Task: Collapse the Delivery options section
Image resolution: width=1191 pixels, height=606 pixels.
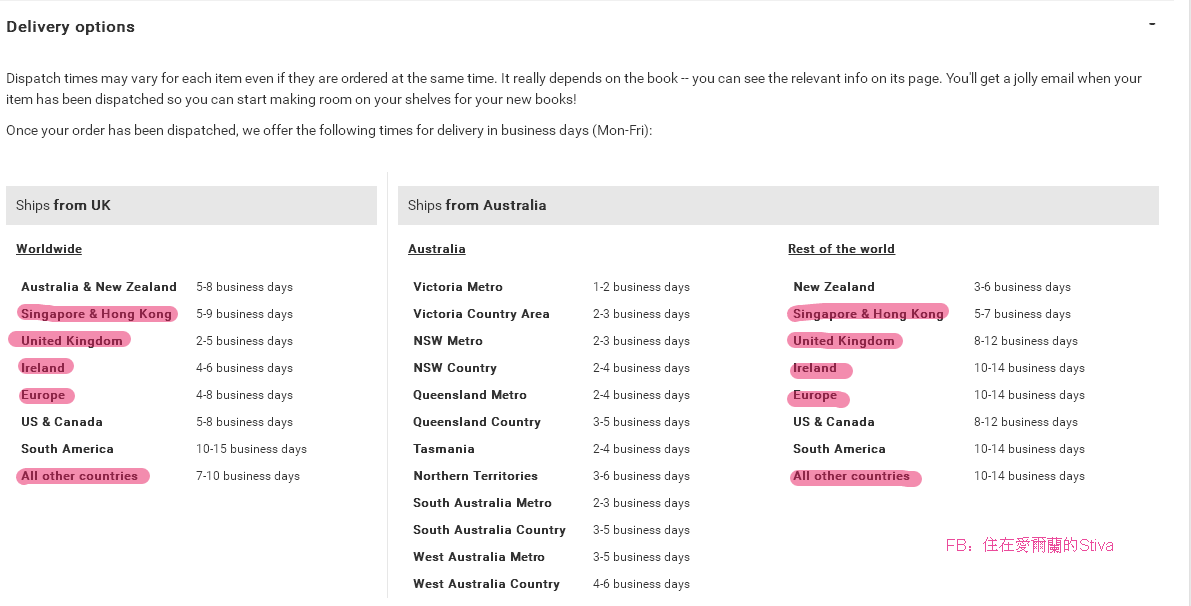Action: tap(1152, 23)
